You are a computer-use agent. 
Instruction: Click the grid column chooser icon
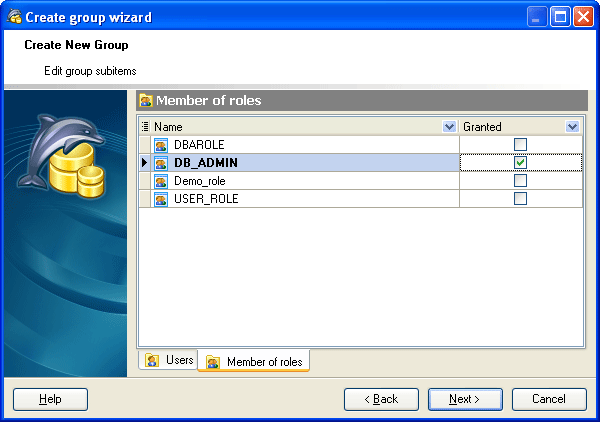145,127
